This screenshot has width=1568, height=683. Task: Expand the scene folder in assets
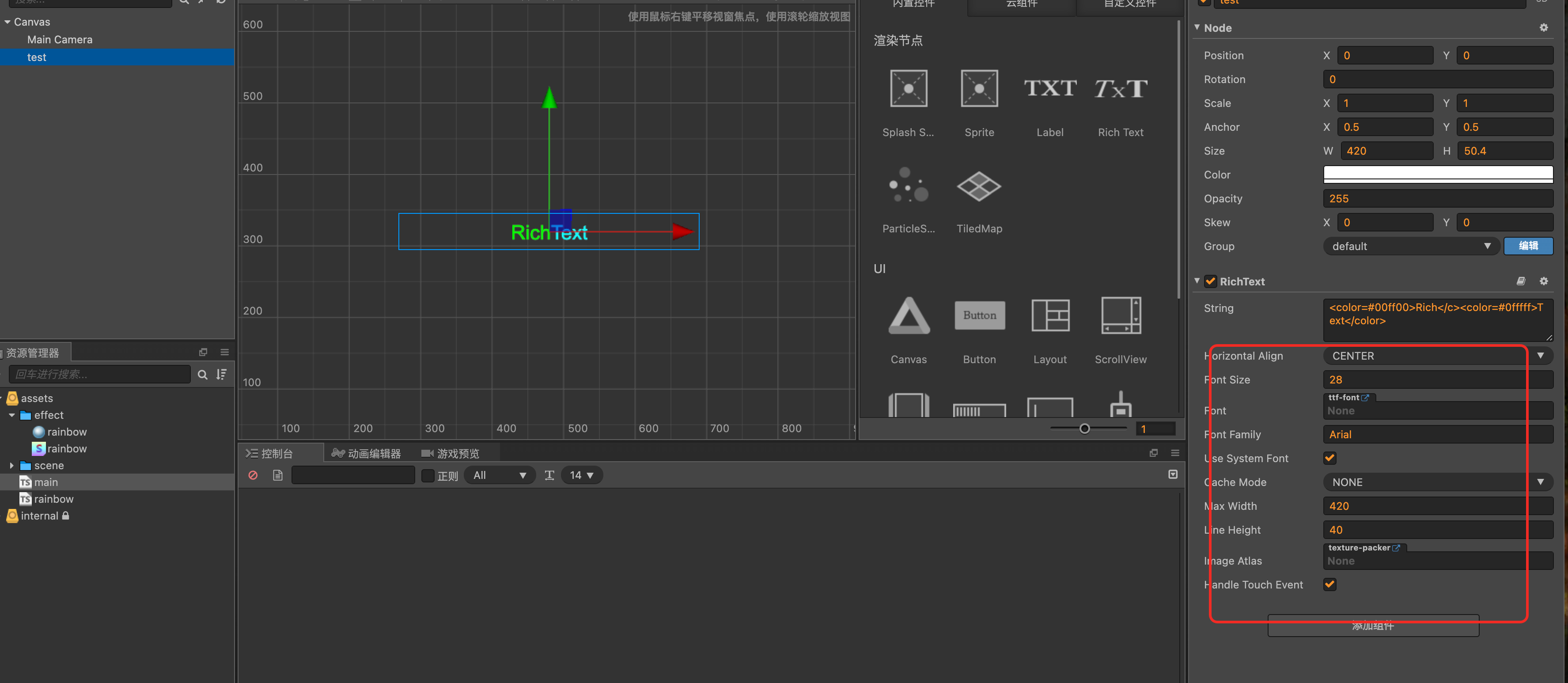click(x=11, y=466)
